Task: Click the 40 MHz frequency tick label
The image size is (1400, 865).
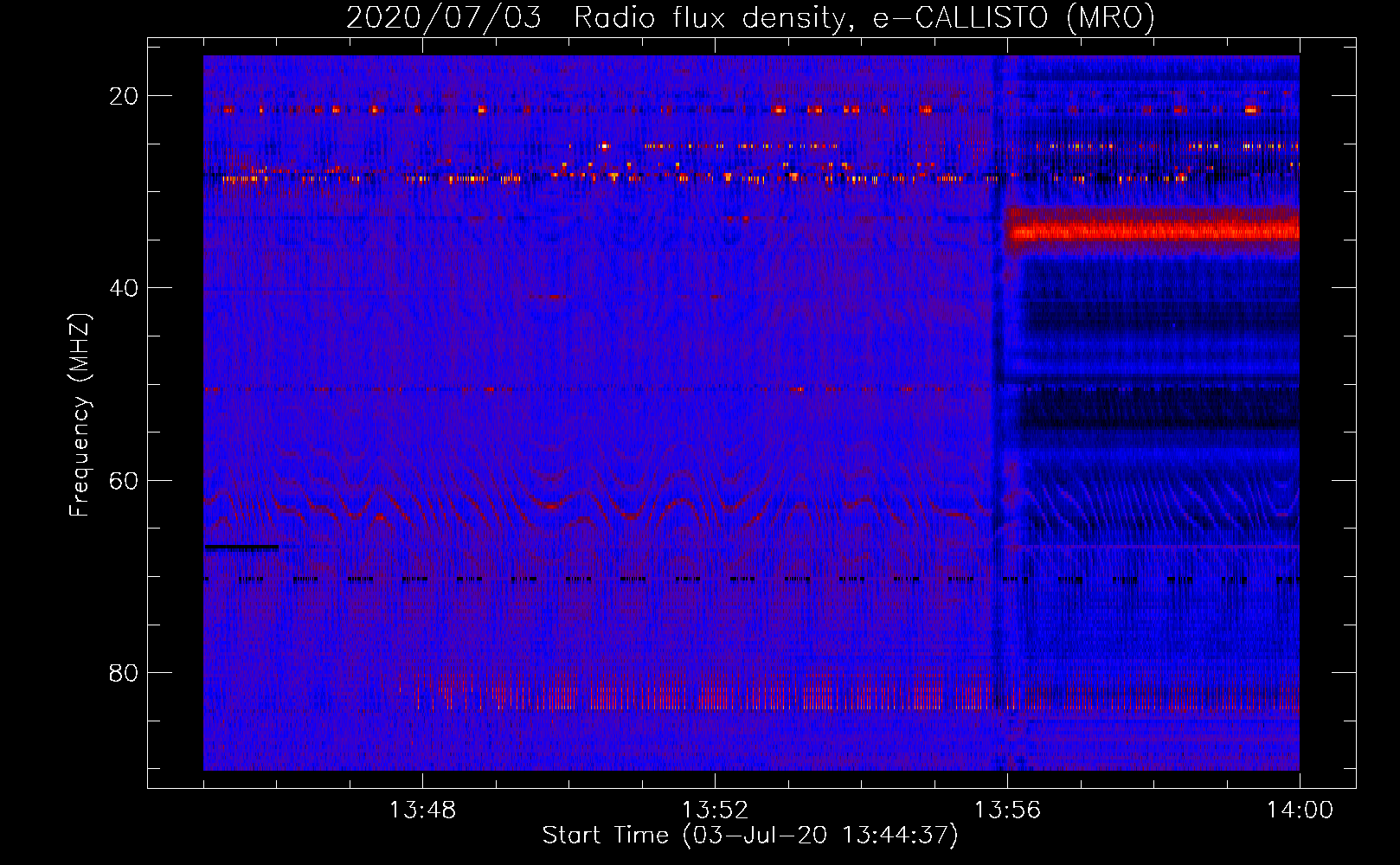Action: tap(124, 288)
